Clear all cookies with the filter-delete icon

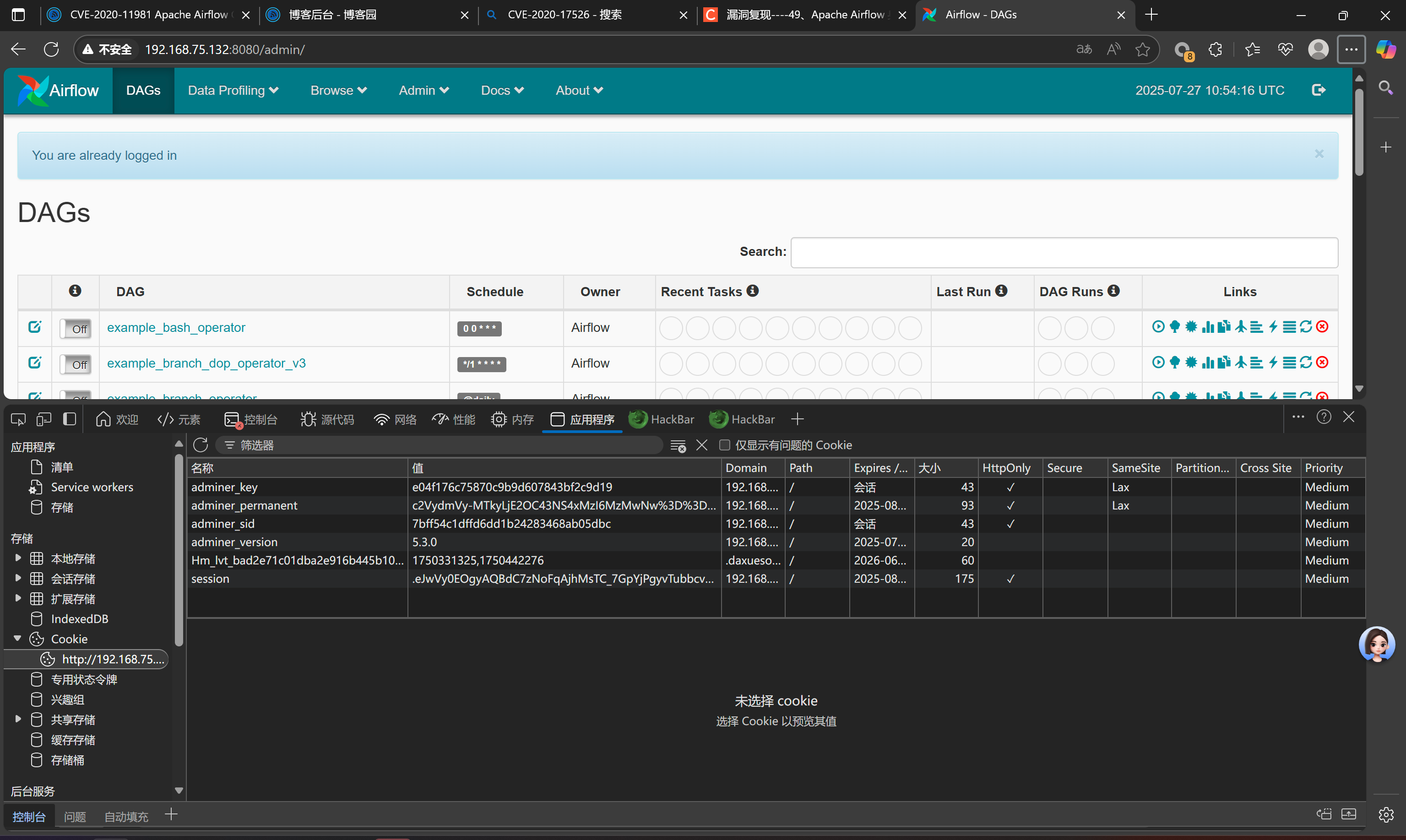(678, 445)
